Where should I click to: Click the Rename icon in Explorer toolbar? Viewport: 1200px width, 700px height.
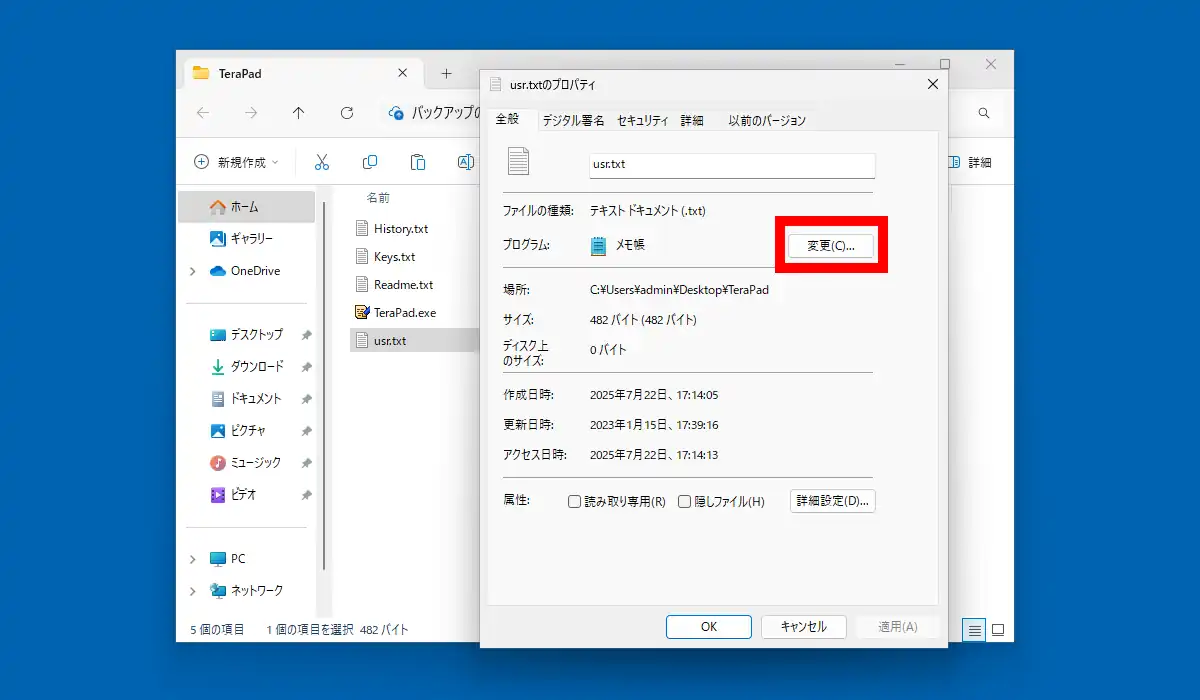tap(466, 162)
